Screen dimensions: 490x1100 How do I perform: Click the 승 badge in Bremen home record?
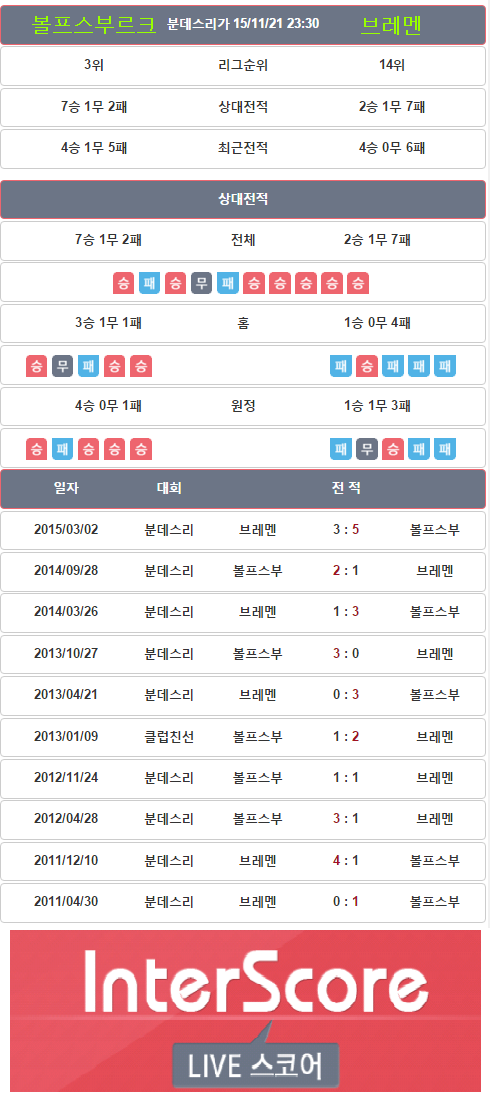367,366
